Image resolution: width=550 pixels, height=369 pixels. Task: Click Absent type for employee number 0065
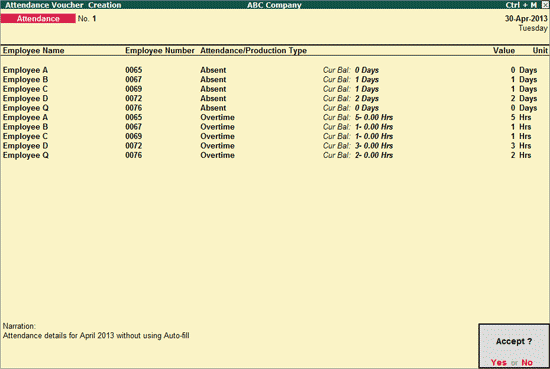point(213,70)
